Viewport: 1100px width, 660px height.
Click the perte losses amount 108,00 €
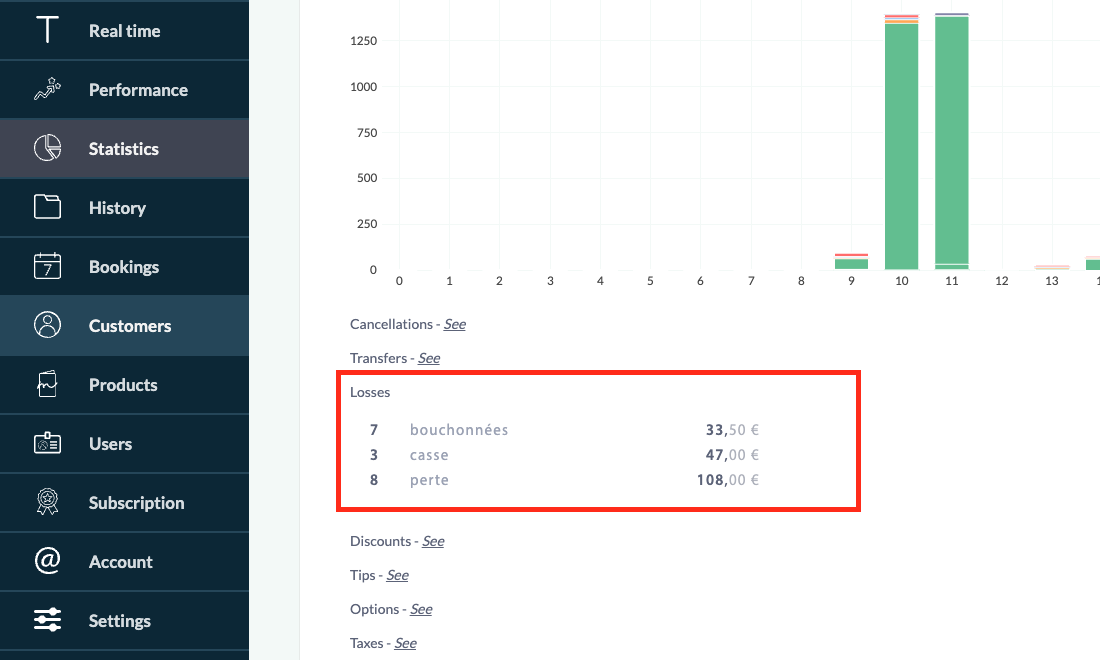pos(728,480)
